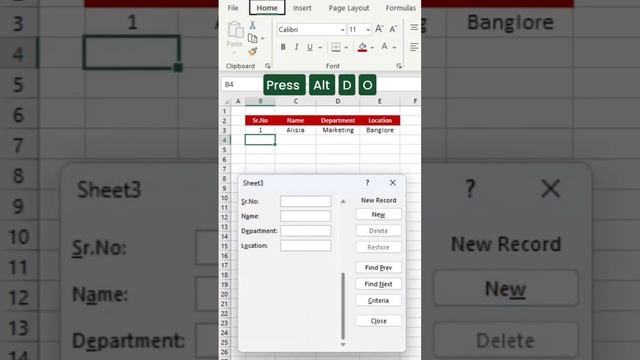Click New button in form dialog
The height and width of the screenshot is (360, 640).
[x=378, y=214]
